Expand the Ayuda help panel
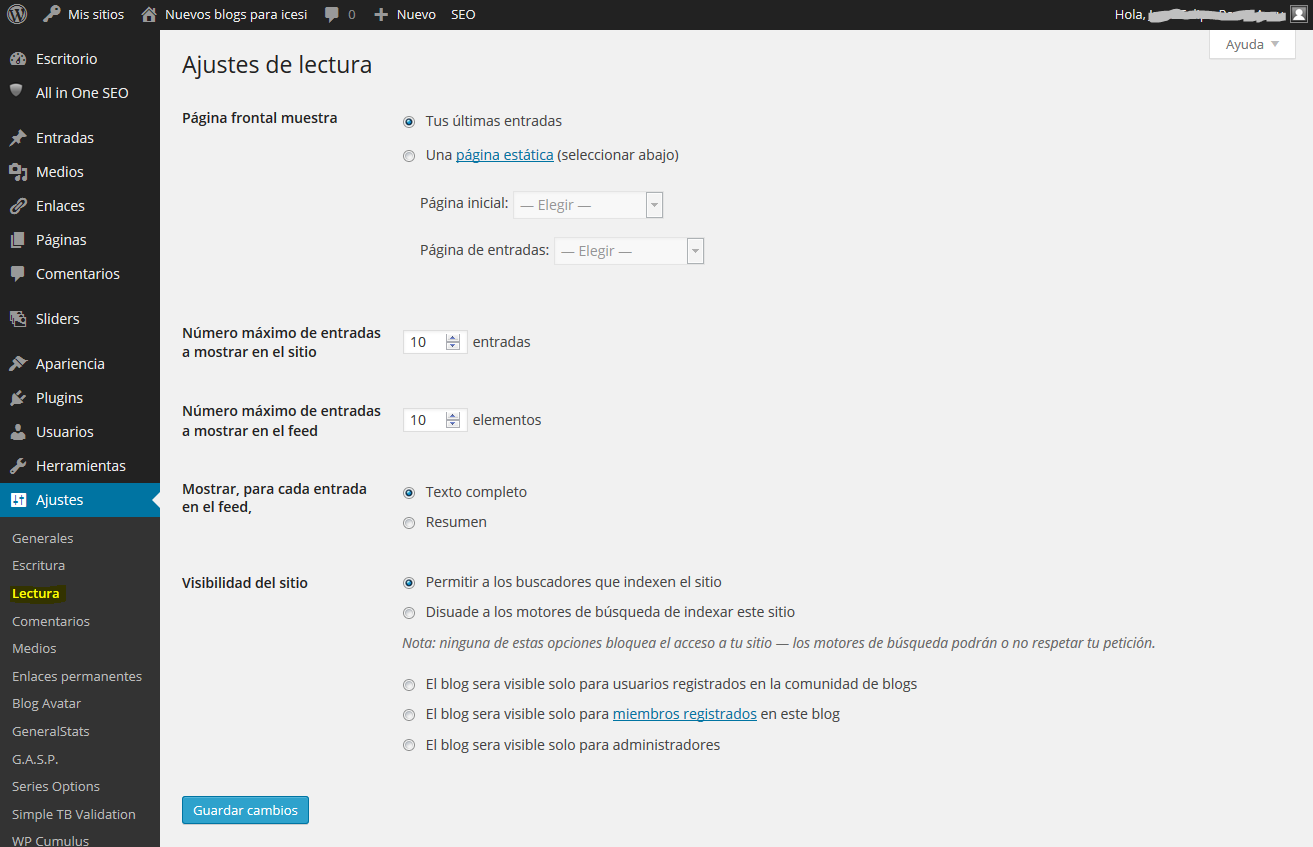1313x847 pixels. [x=1252, y=45]
